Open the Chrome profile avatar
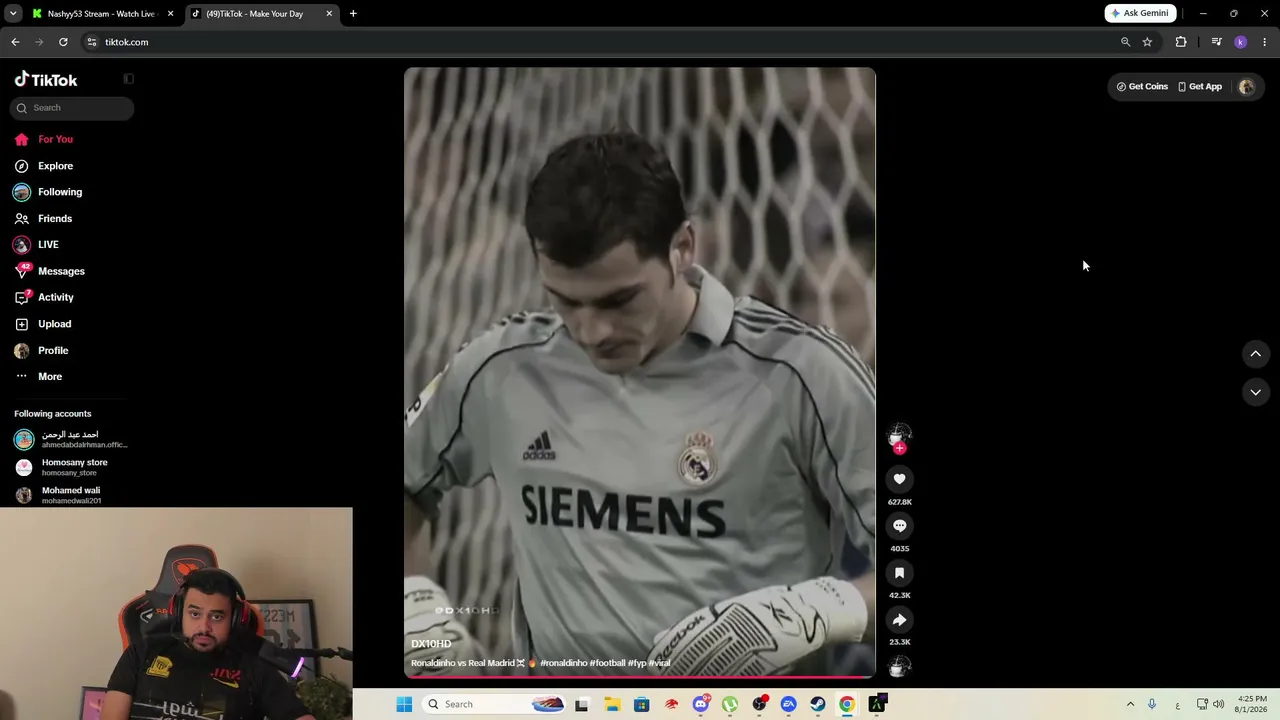Image resolution: width=1280 pixels, height=720 pixels. 1240,42
